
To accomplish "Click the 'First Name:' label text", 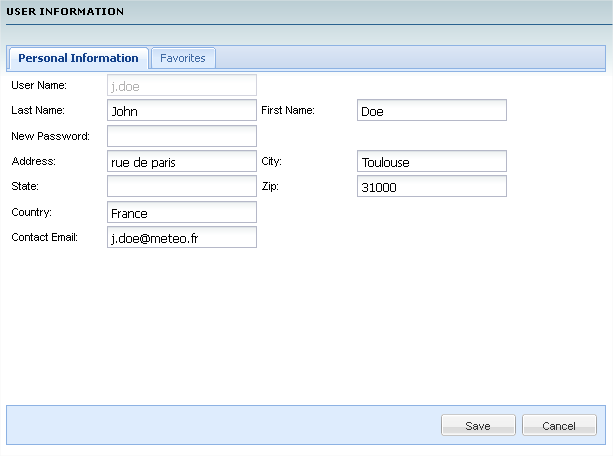I will tap(288, 110).
